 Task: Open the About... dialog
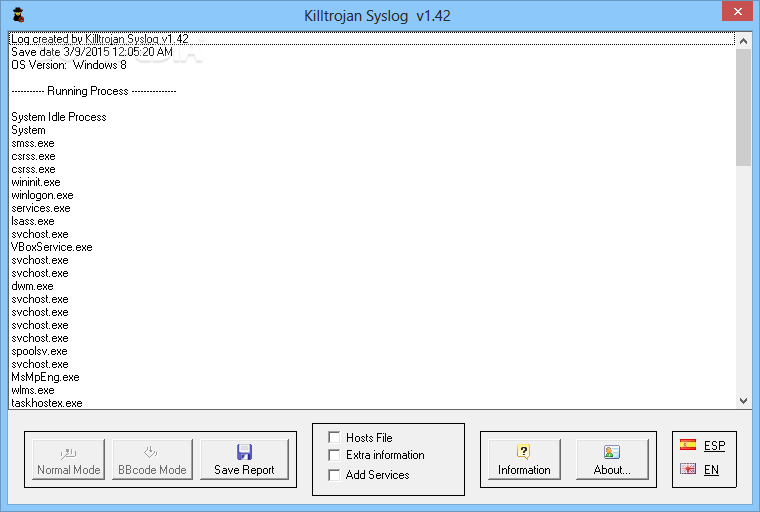click(612, 459)
